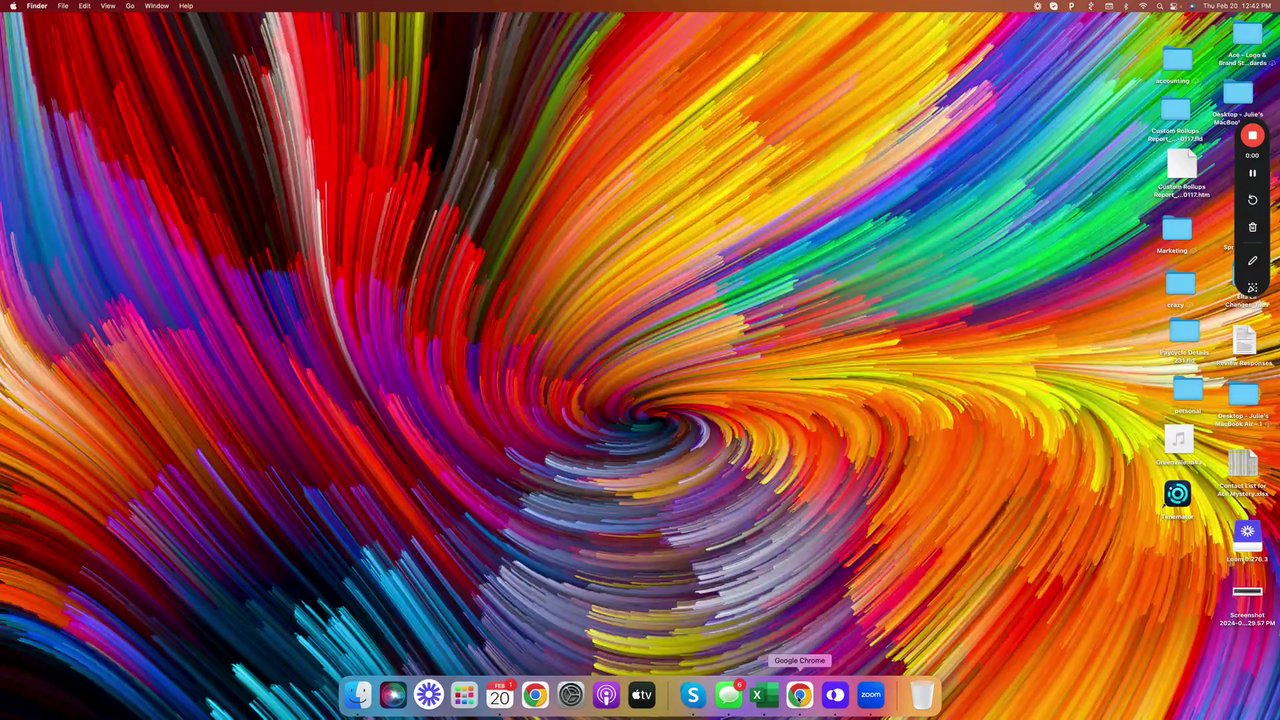Open Apple TV from the Dock
The height and width of the screenshot is (720, 1280).
click(641, 694)
